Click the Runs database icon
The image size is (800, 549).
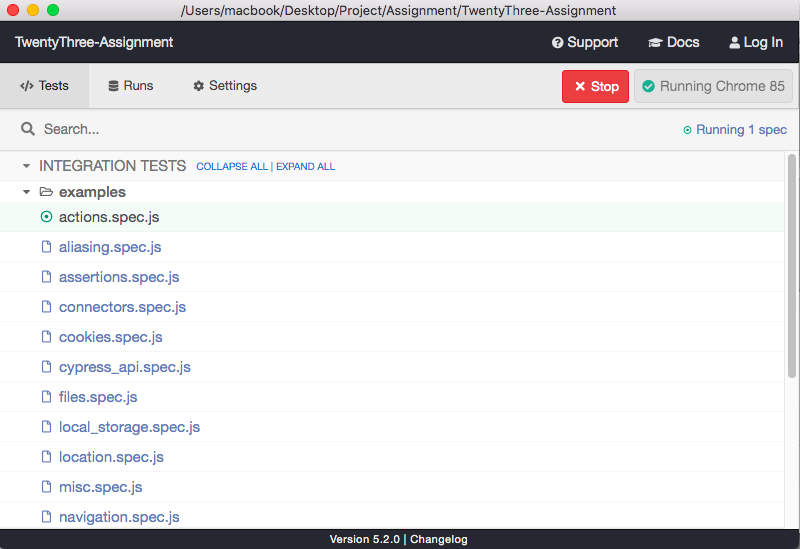[x=113, y=86]
